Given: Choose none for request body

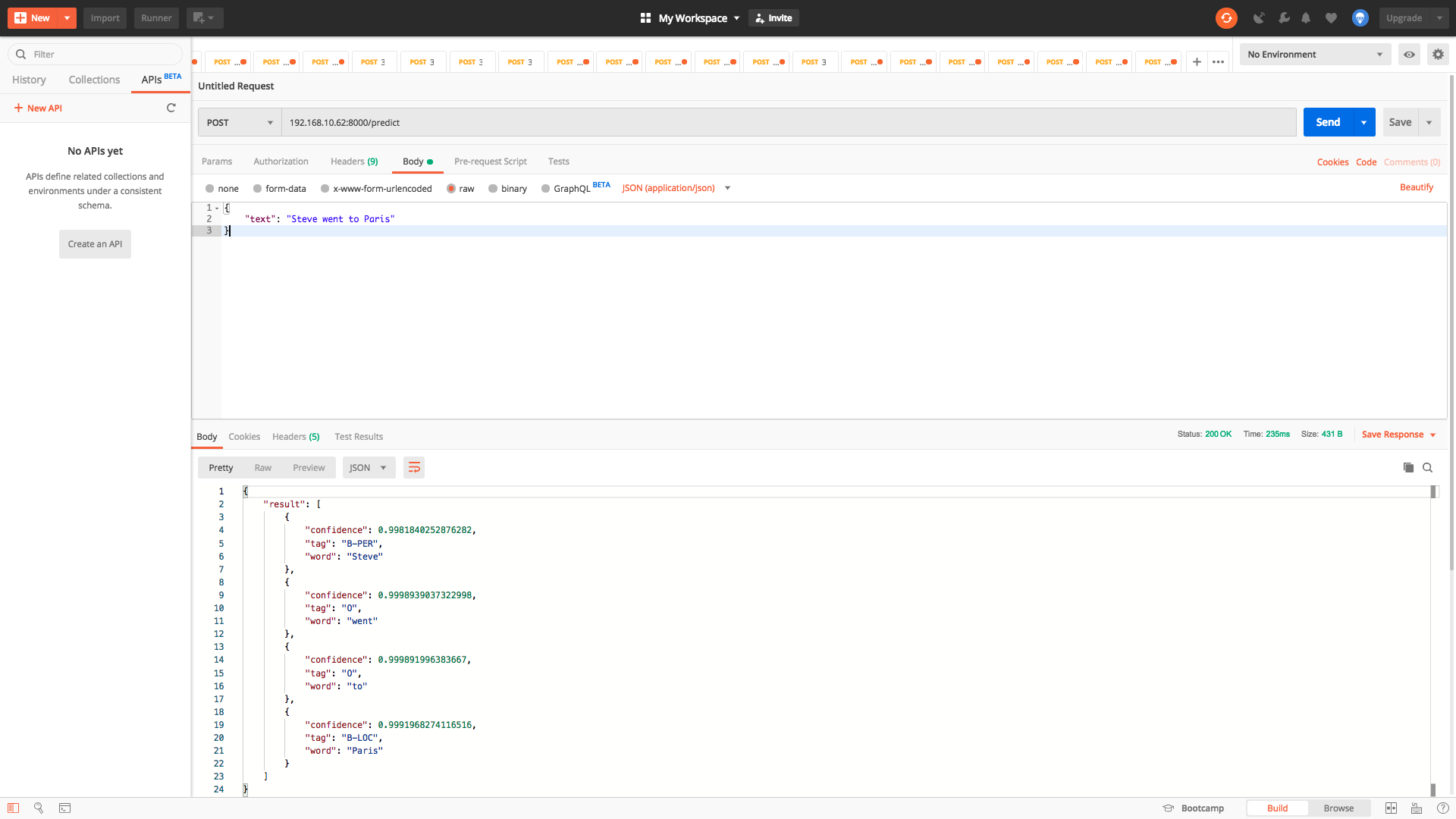Looking at the screenshot, I should [x=210, y=189].
